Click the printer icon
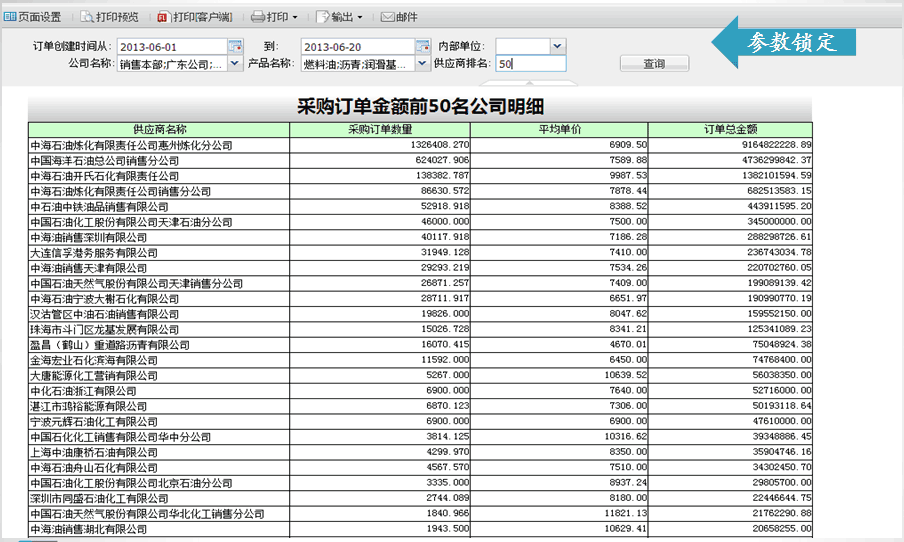Viewport: 904px width, 542px height. click(x=258, y=17)
